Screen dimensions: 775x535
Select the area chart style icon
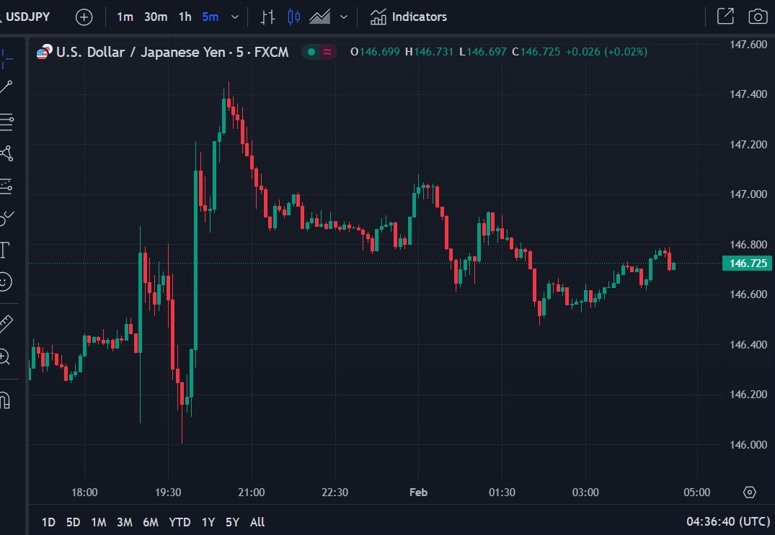click(320, 17)
